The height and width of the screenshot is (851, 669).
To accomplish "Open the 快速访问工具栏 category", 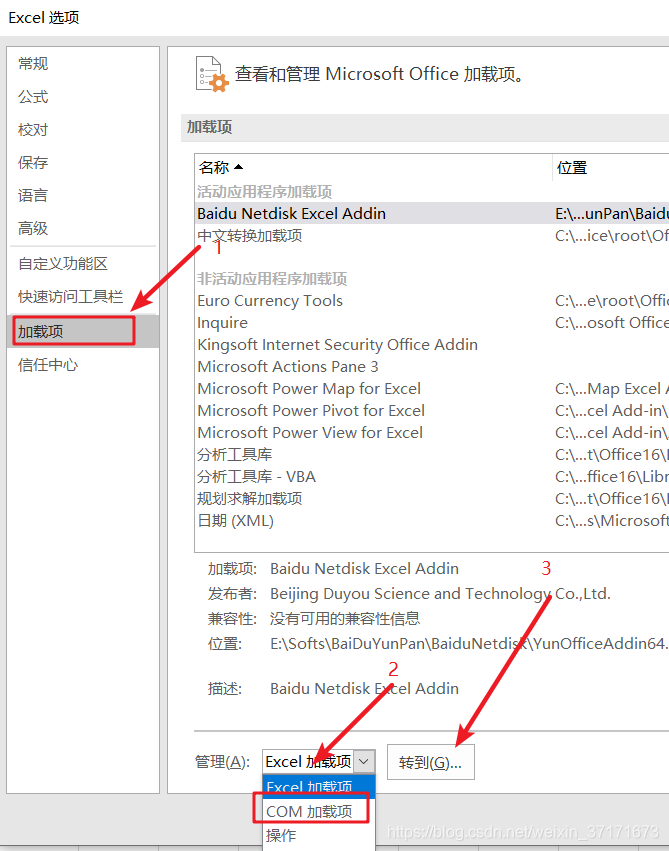I will [71, 297].
